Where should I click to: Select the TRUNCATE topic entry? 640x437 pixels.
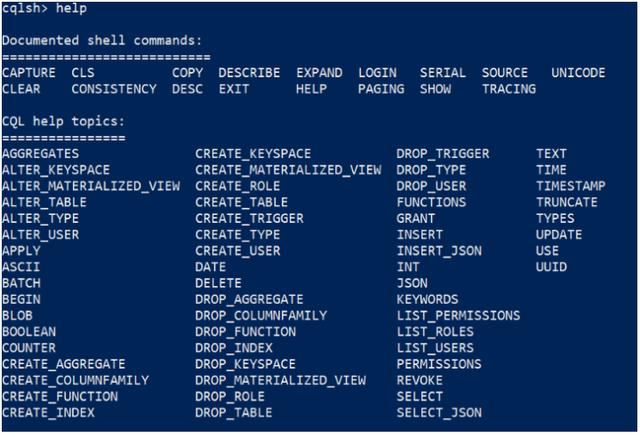pos(567,202)
